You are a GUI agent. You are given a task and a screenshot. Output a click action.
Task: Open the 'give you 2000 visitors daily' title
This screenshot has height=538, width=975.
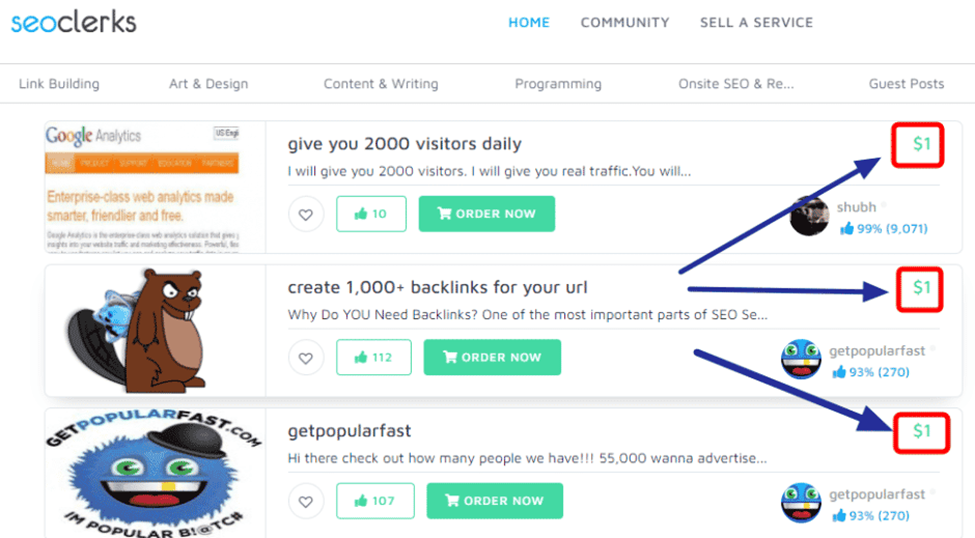coord(404,144)
